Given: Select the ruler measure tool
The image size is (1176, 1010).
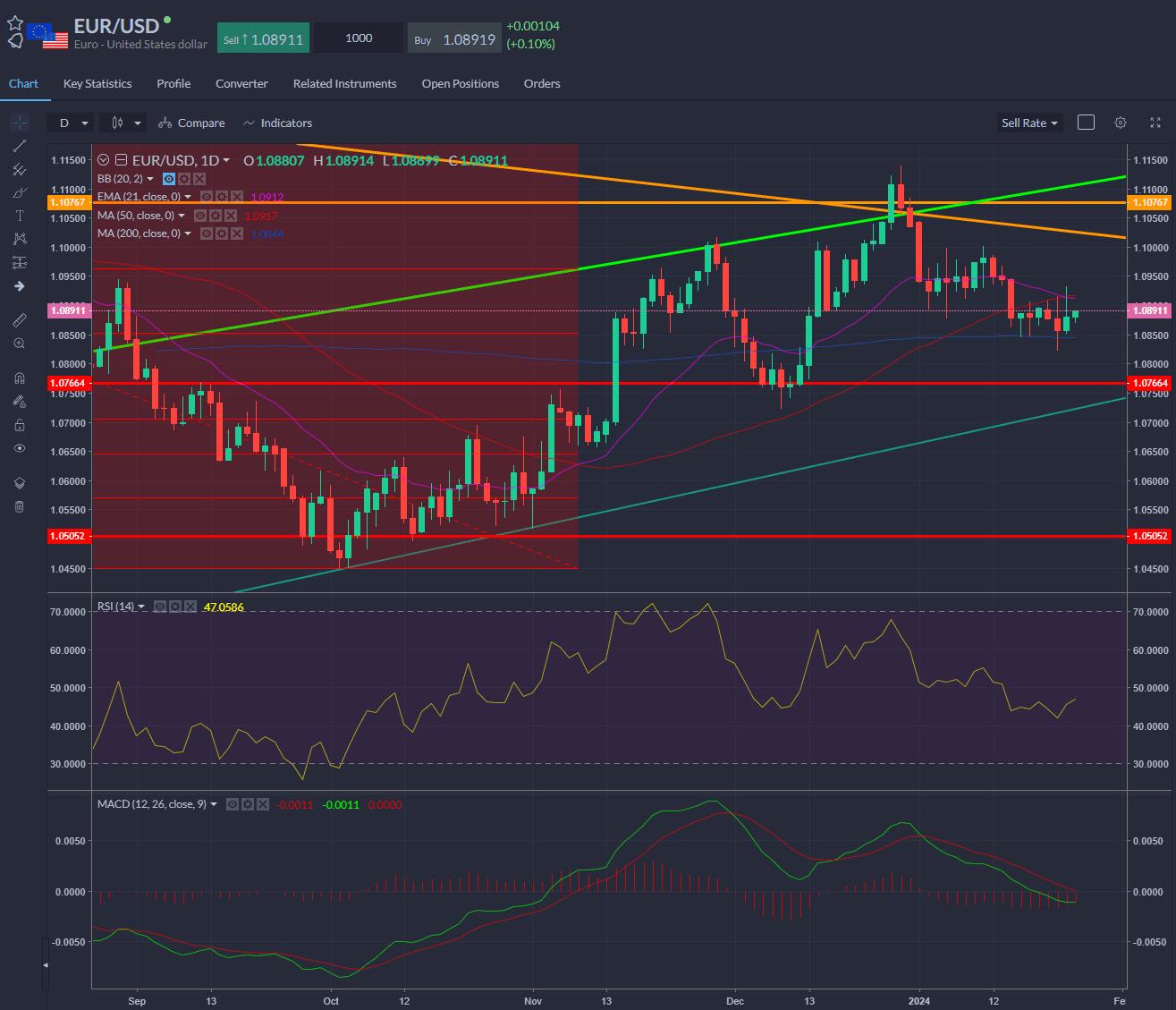Looking at the screenshot, I should tap(20, 319).
